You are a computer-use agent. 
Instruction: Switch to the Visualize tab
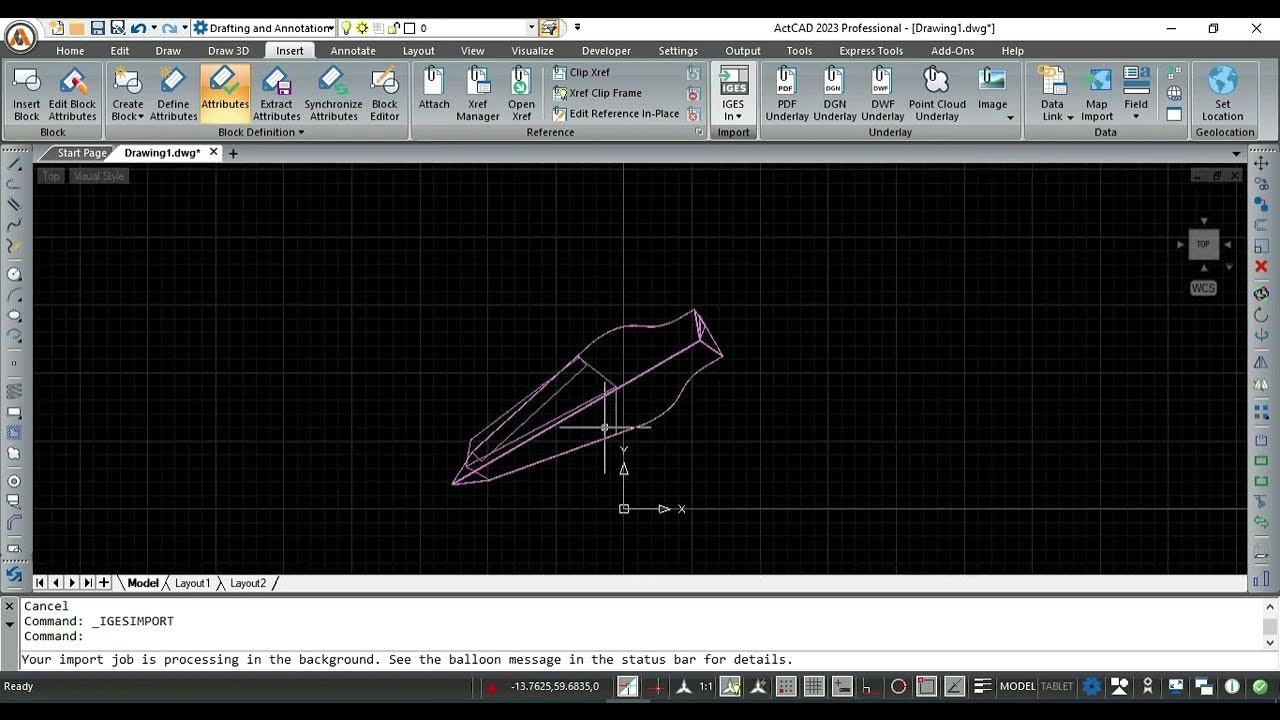(x=532, y=51)
